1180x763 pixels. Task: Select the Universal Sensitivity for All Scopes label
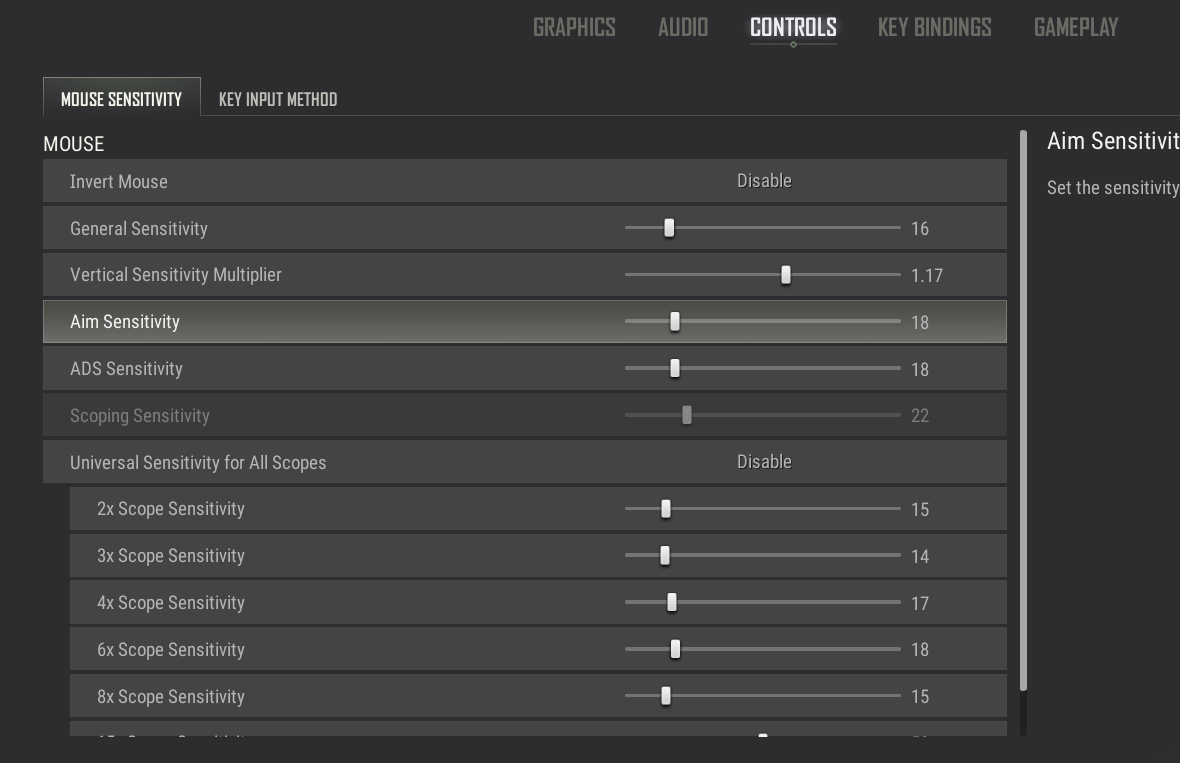(198, 463)
